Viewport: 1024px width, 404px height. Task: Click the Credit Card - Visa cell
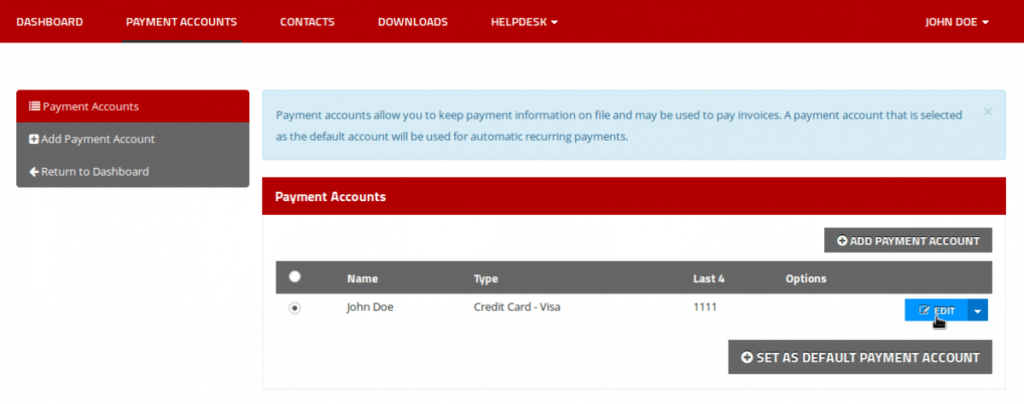click(517, 306)
